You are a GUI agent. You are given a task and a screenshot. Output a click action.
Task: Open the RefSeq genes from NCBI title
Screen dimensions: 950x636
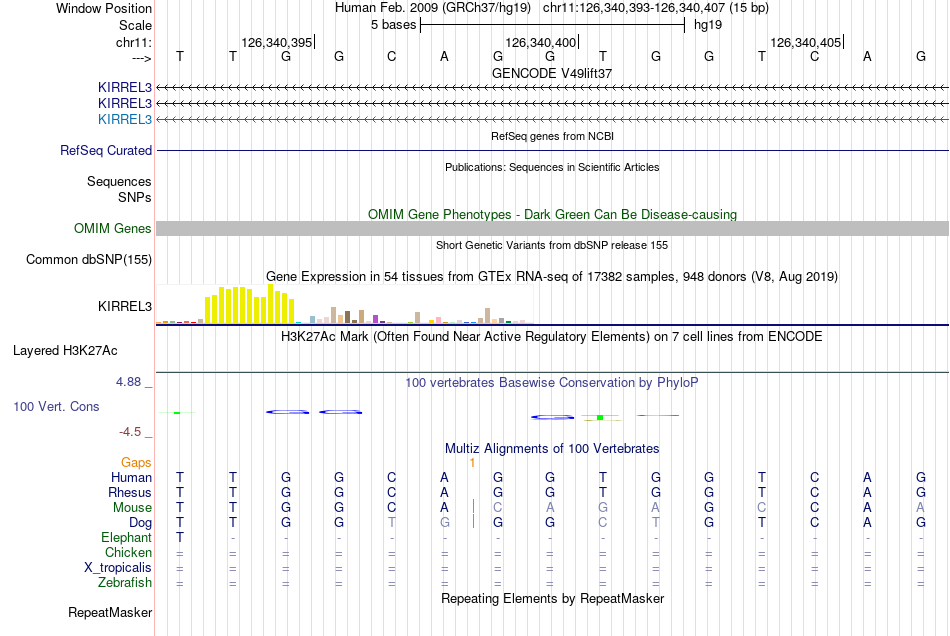point(552,136)
